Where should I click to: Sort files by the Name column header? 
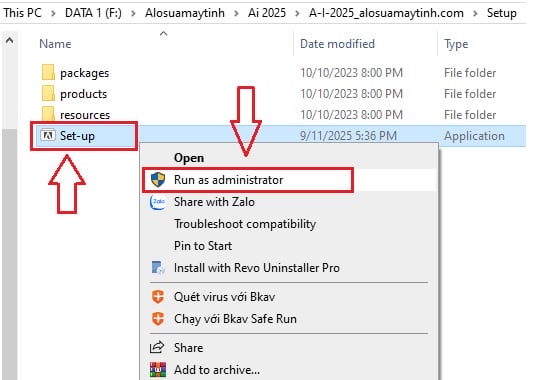[x=55, y=44]
